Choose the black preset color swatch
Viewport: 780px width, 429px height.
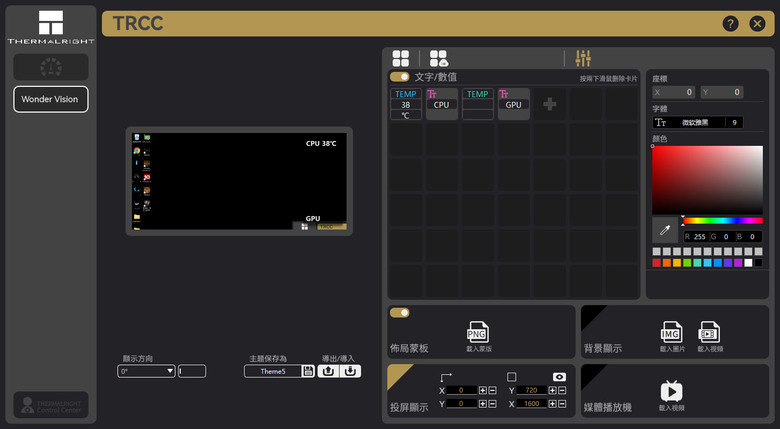(x=758, y=263)
